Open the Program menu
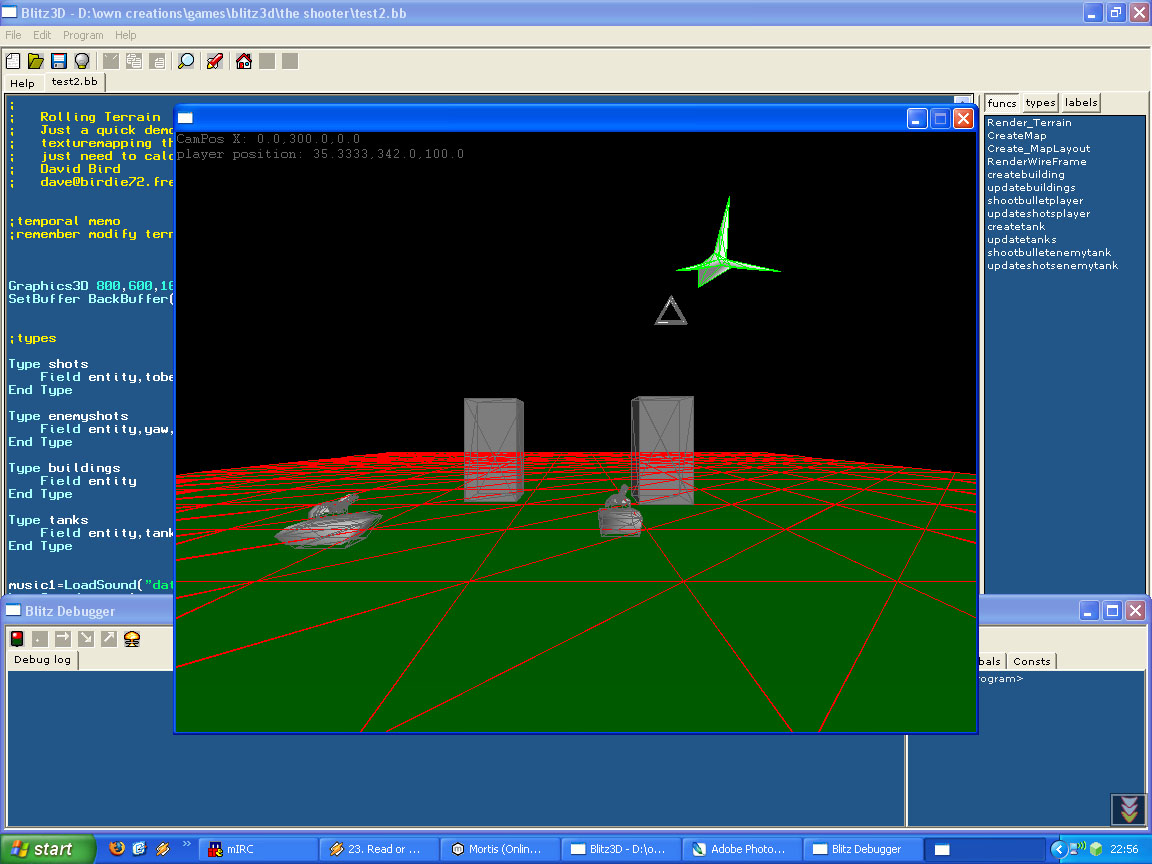Viewport: 1152px width, 864px height. [83, 35]
